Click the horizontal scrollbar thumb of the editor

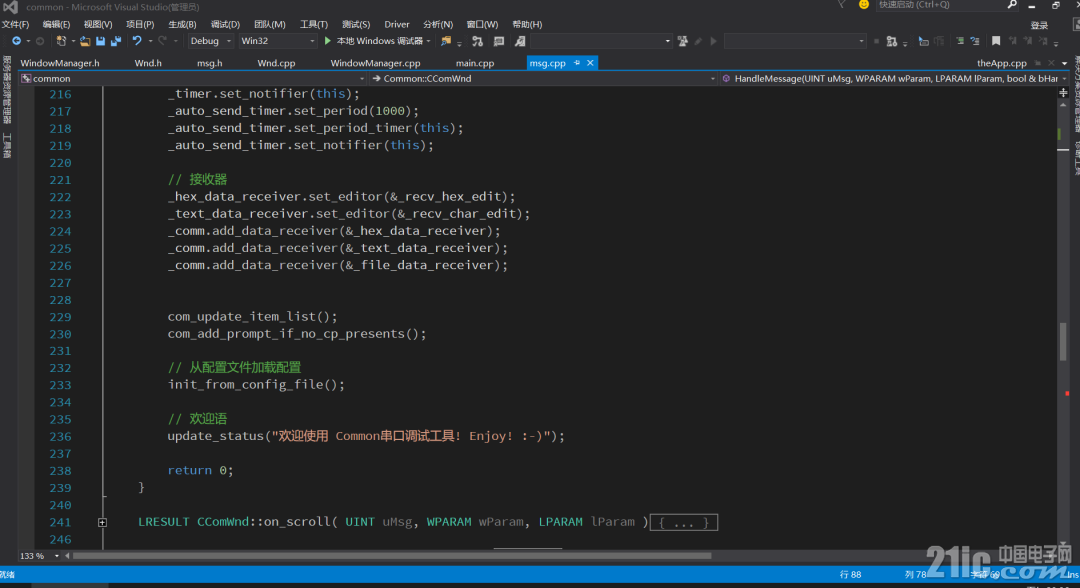point(392,556)
